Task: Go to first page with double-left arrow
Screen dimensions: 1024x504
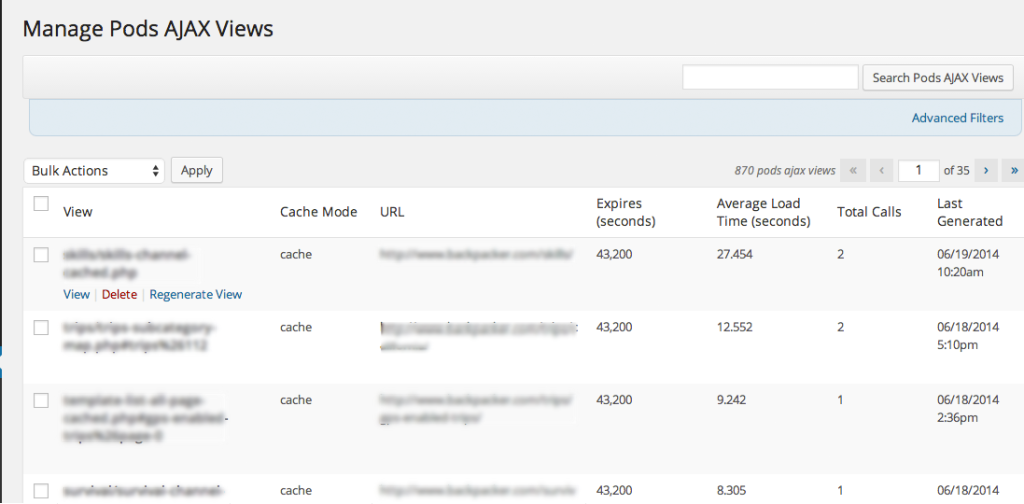Action: point(853,170)
